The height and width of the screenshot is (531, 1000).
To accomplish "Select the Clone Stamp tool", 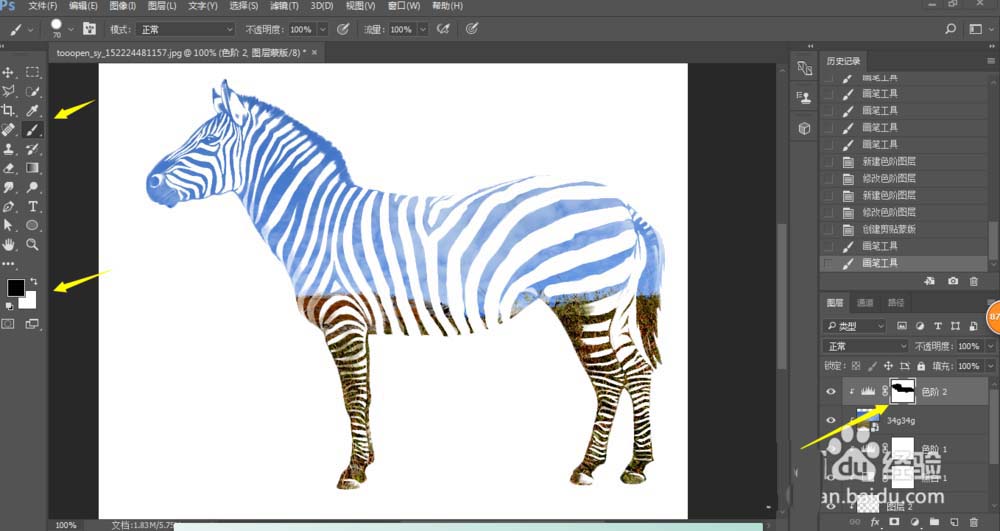I will pyautogui.click(x=9, y=149).
